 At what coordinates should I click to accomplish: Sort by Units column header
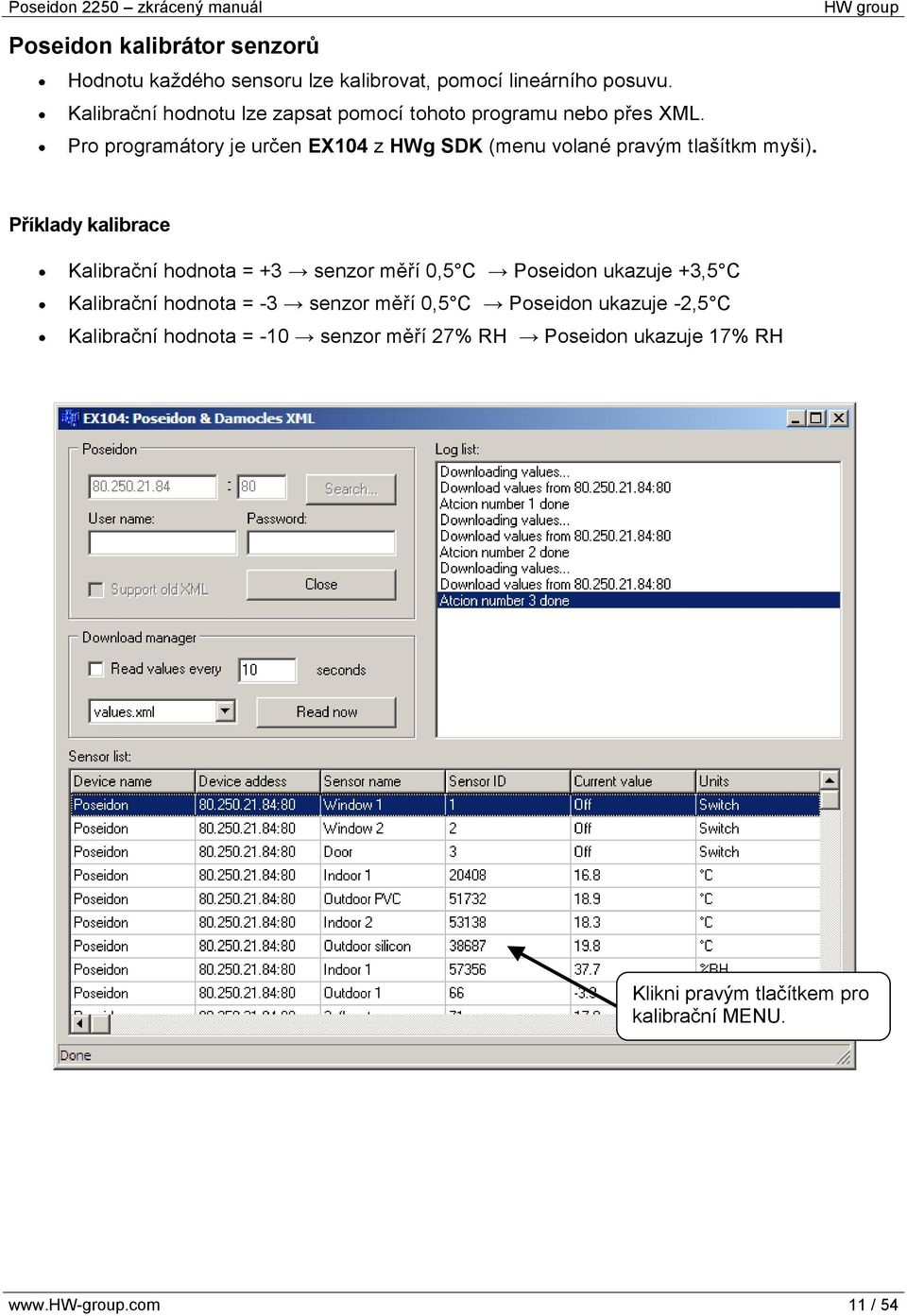[x=758, y=781]
